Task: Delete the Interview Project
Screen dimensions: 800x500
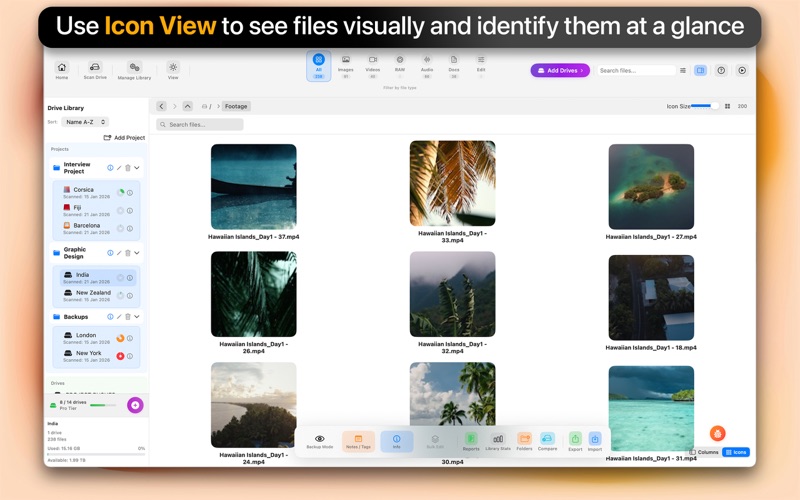Action: (128, 167)
